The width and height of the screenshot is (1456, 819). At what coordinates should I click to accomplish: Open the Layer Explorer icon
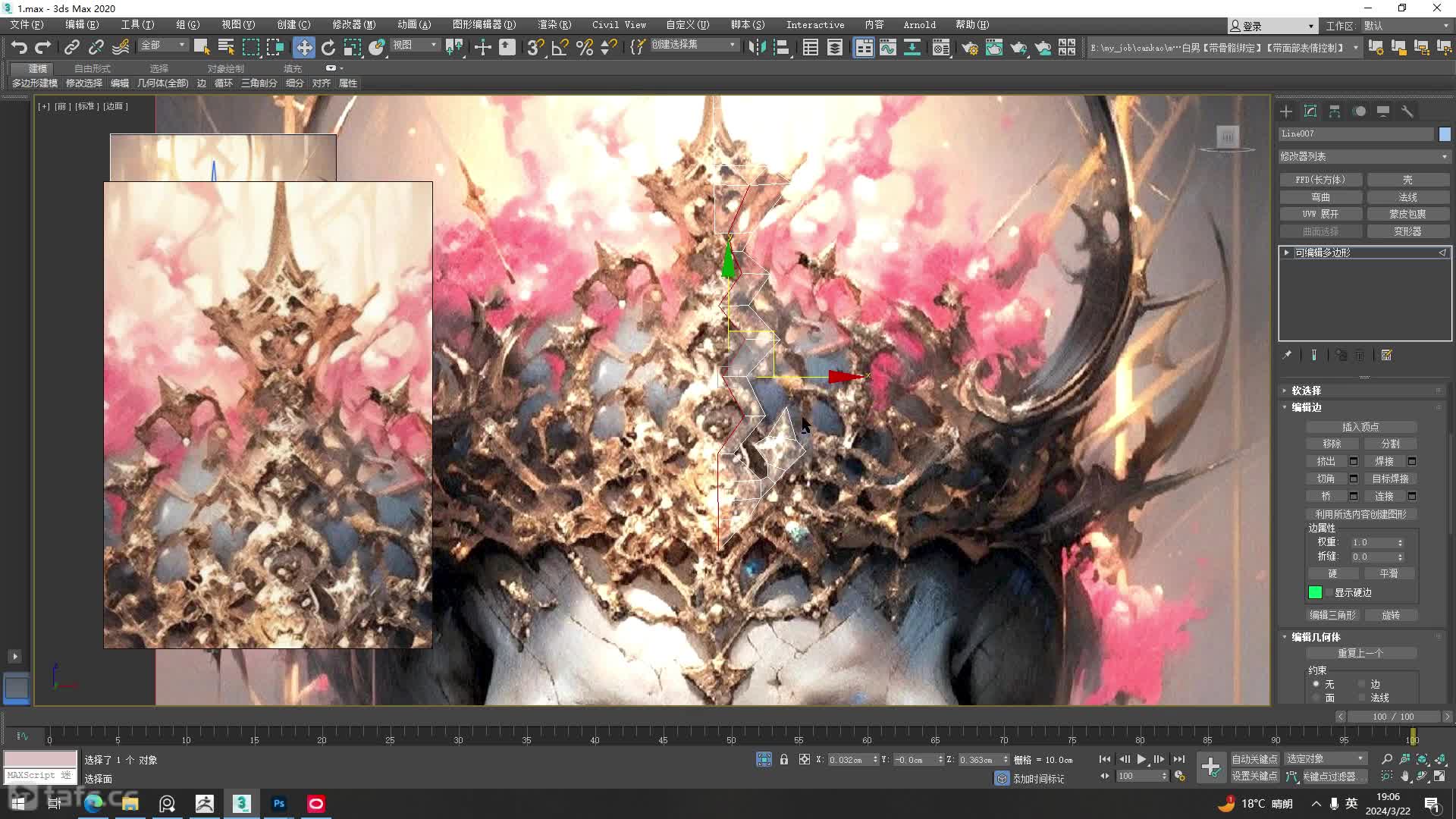coord(835,48)
